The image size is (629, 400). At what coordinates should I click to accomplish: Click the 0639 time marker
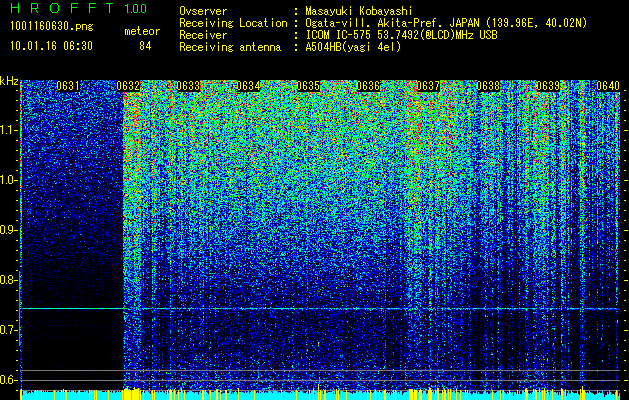click(548, 86)
